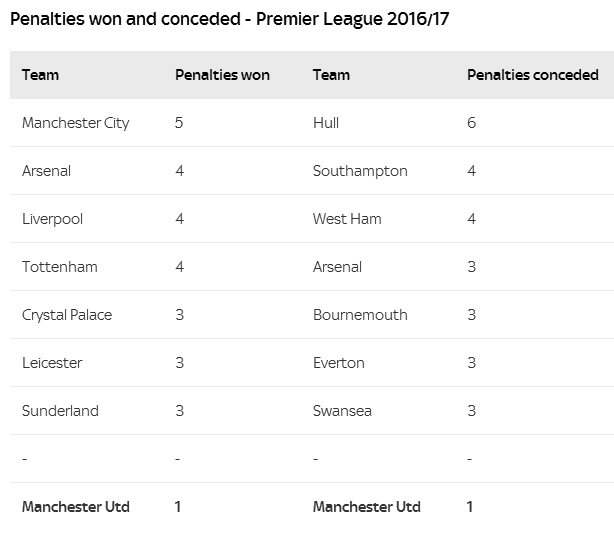Click Bournemouth in the conceded column
This screenshot has width=614, height=535.
pyautogui.click(x=360, y=315)
